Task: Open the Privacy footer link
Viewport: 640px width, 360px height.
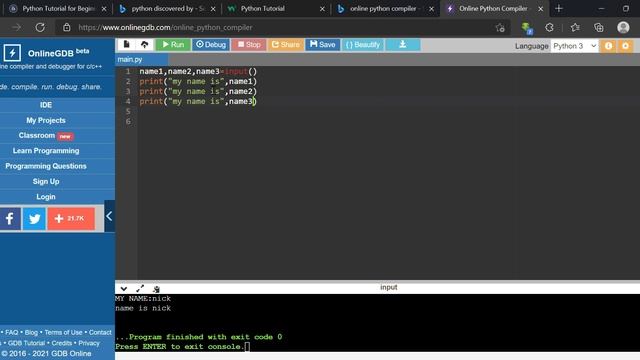Action: tap(89, 343)
